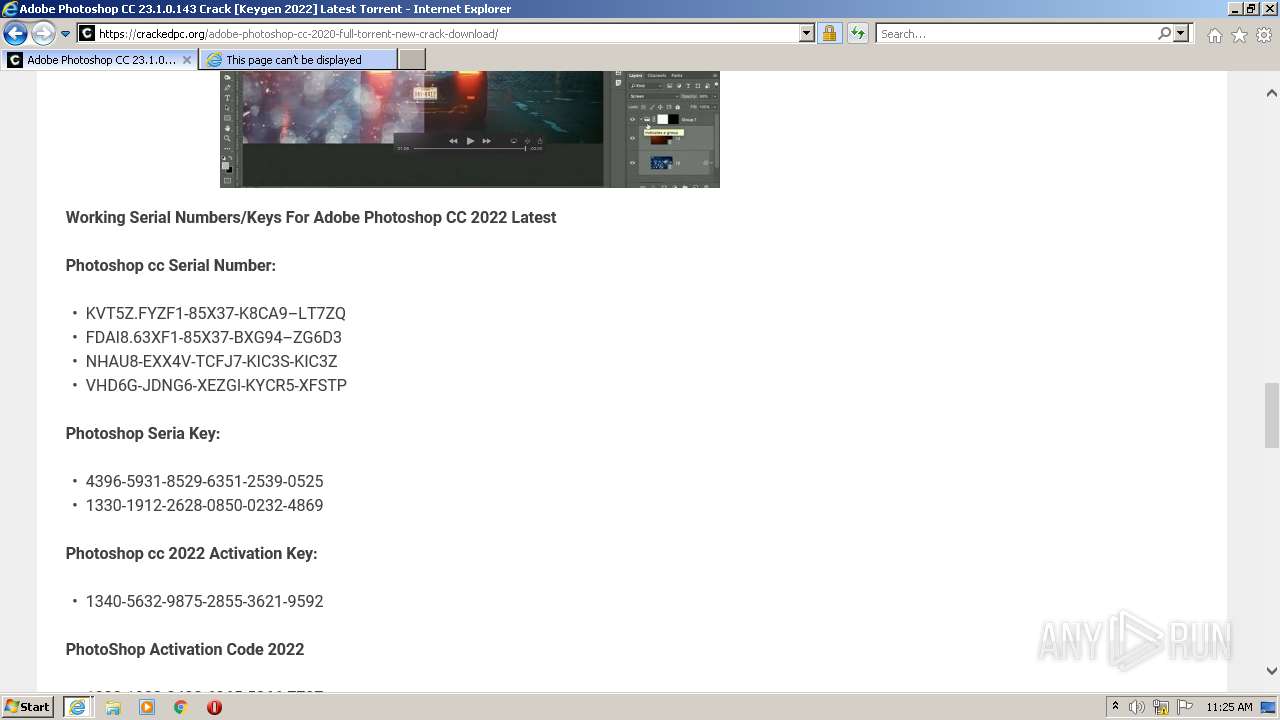
Task: Switch to 'This page can't be displayed' tab
Action: (297, 59)
